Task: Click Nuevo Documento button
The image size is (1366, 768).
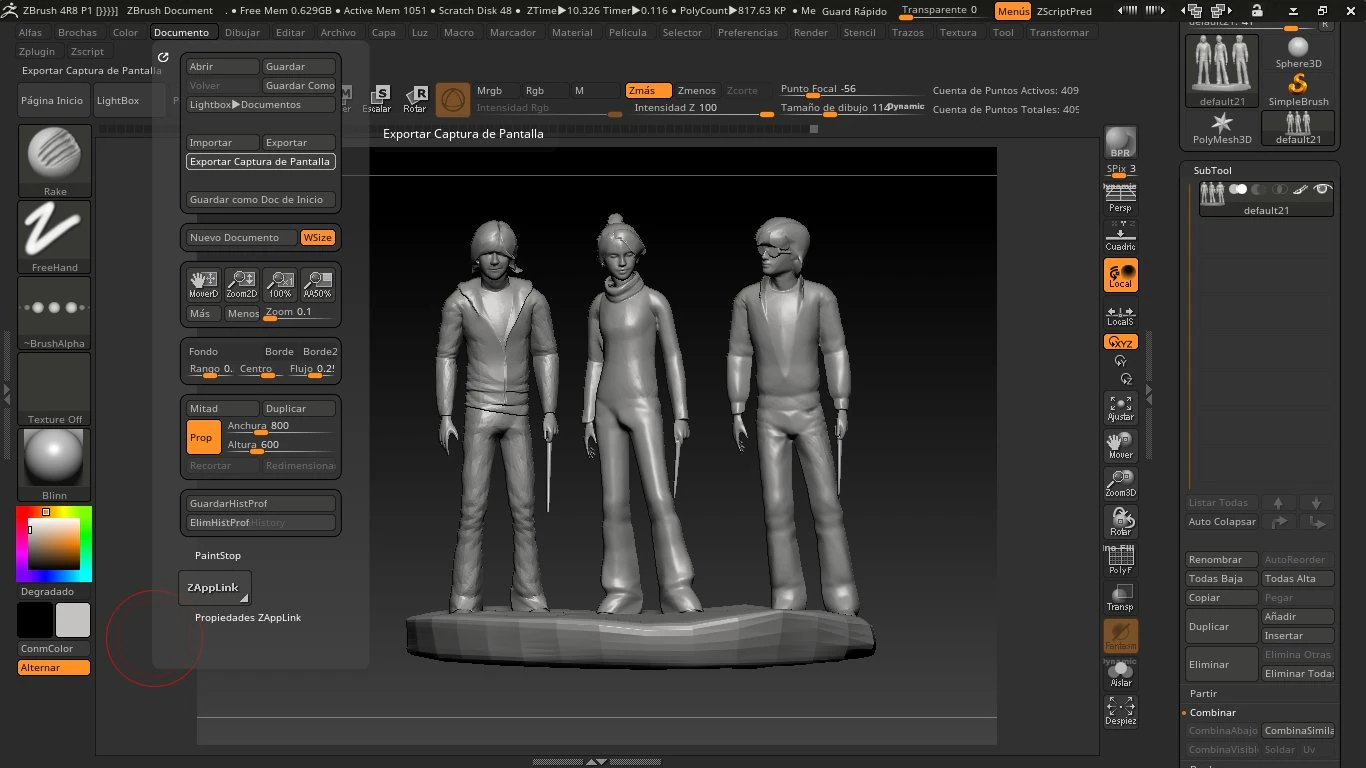Action: 242,238
